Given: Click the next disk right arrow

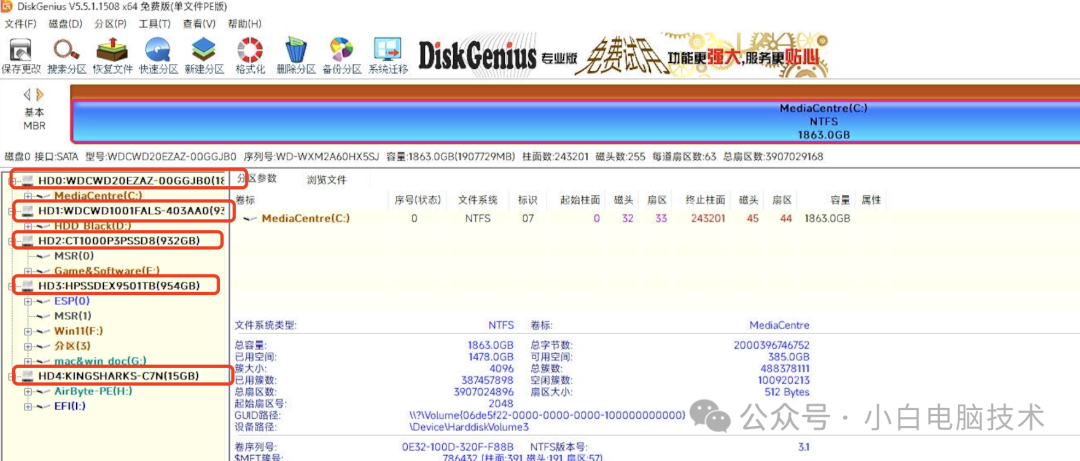Looking at the screenshot, I should click(40, 94).
